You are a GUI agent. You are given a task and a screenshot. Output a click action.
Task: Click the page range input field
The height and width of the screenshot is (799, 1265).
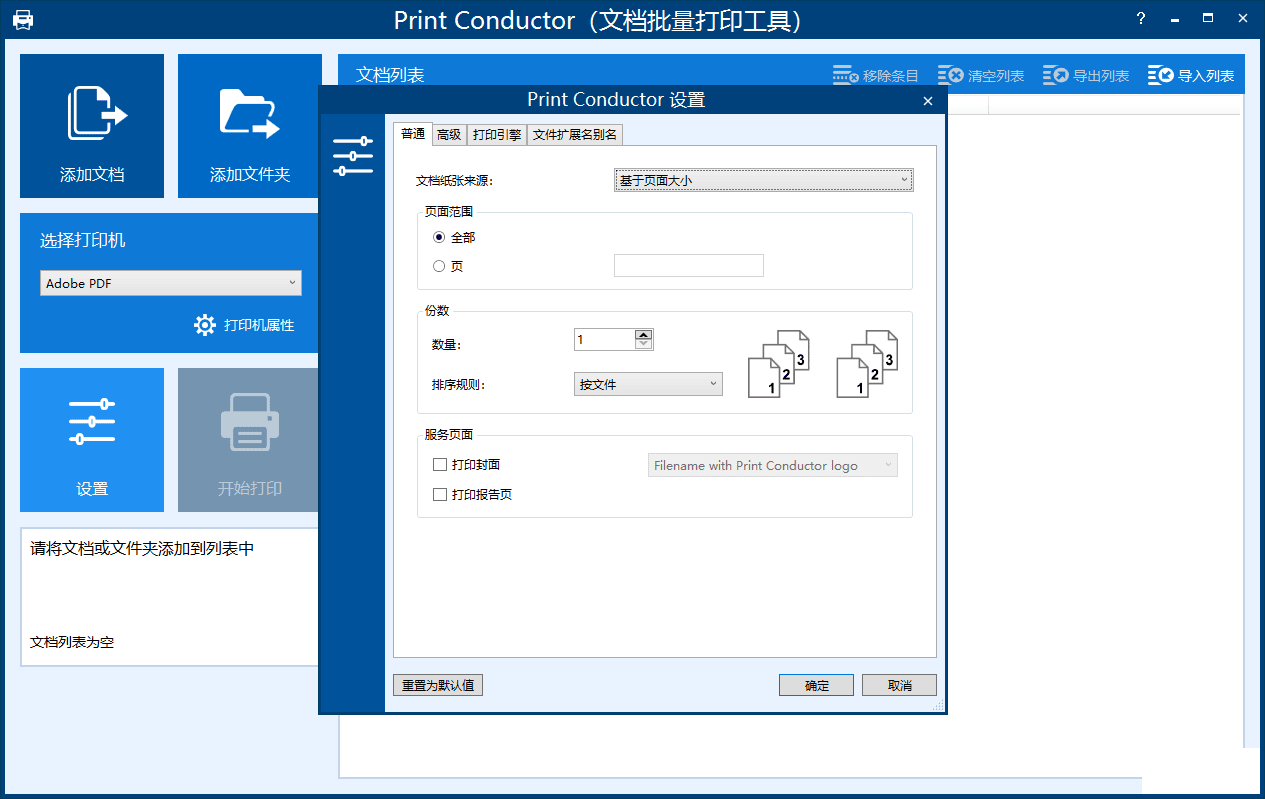[x=689, y=265]
